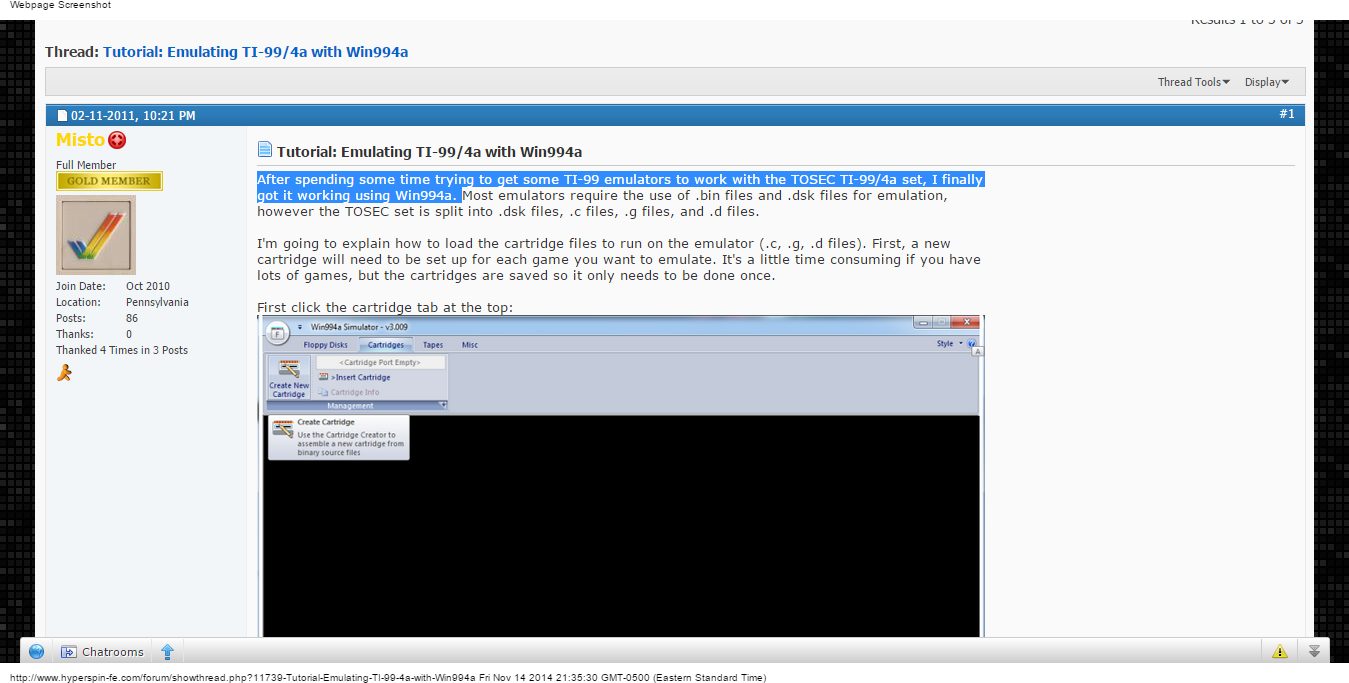Click the 'Pennsylvania' location value
1349x683 pixels.
coord(157,302)
